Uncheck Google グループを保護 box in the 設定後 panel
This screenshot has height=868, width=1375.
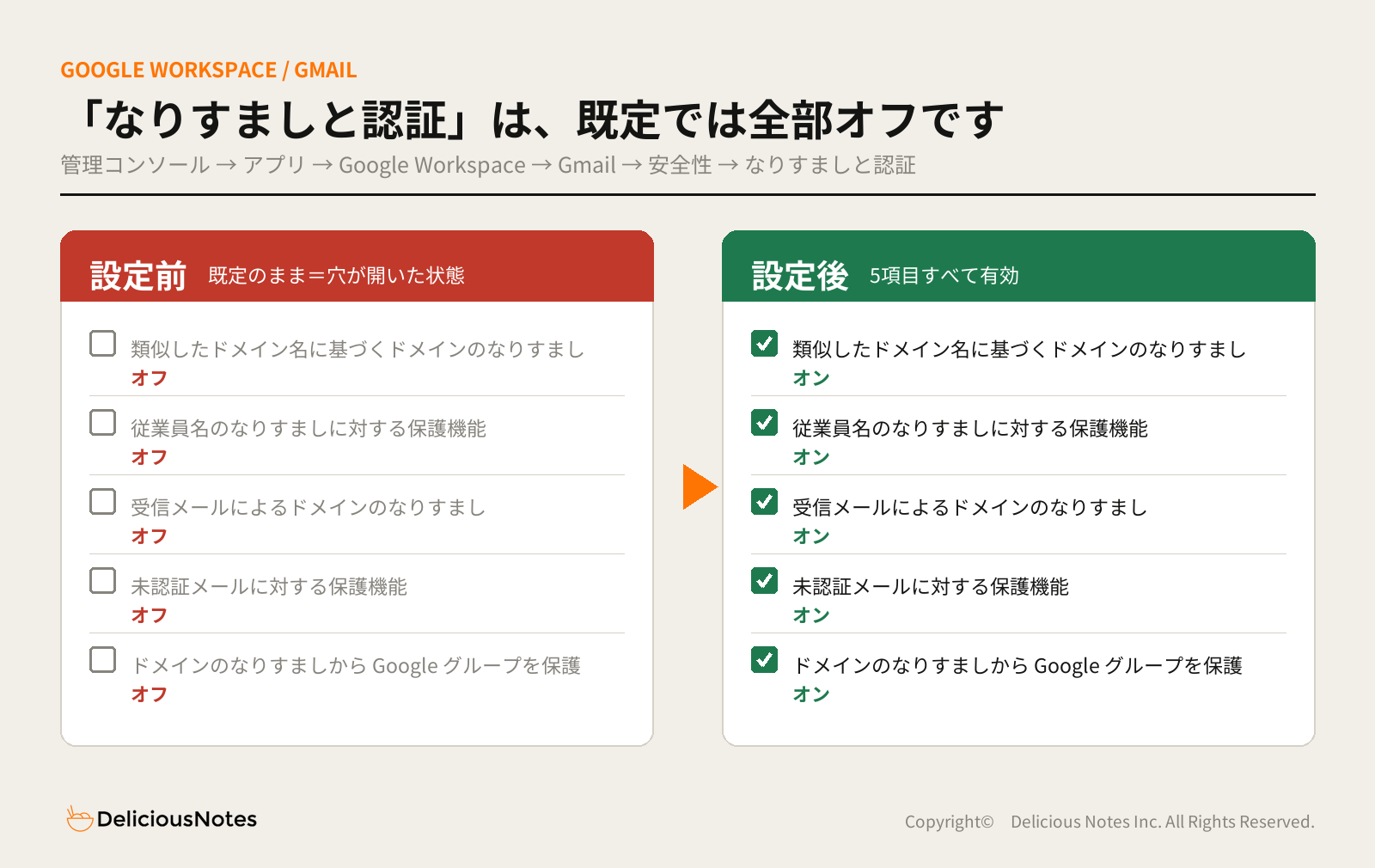(765, 660)
